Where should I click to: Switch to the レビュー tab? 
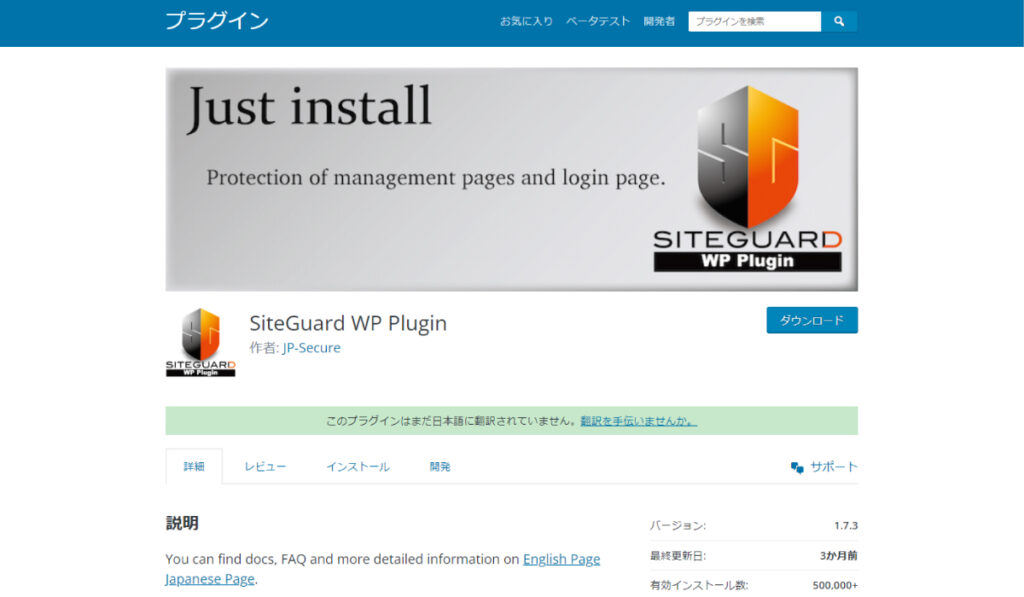[265, 466]
